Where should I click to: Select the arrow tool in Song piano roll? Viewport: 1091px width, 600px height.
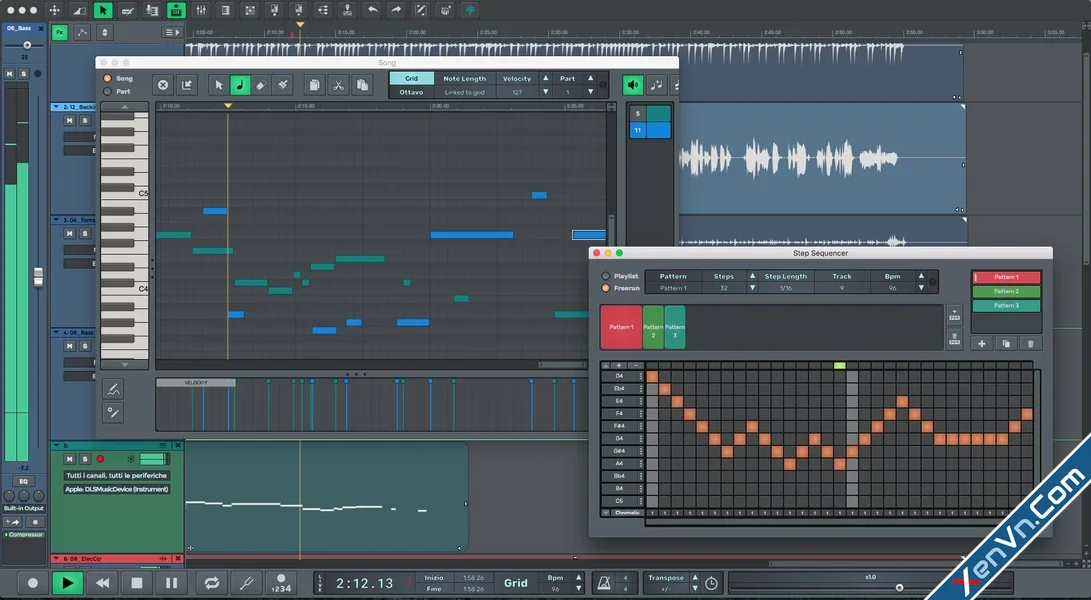[219, 85]
